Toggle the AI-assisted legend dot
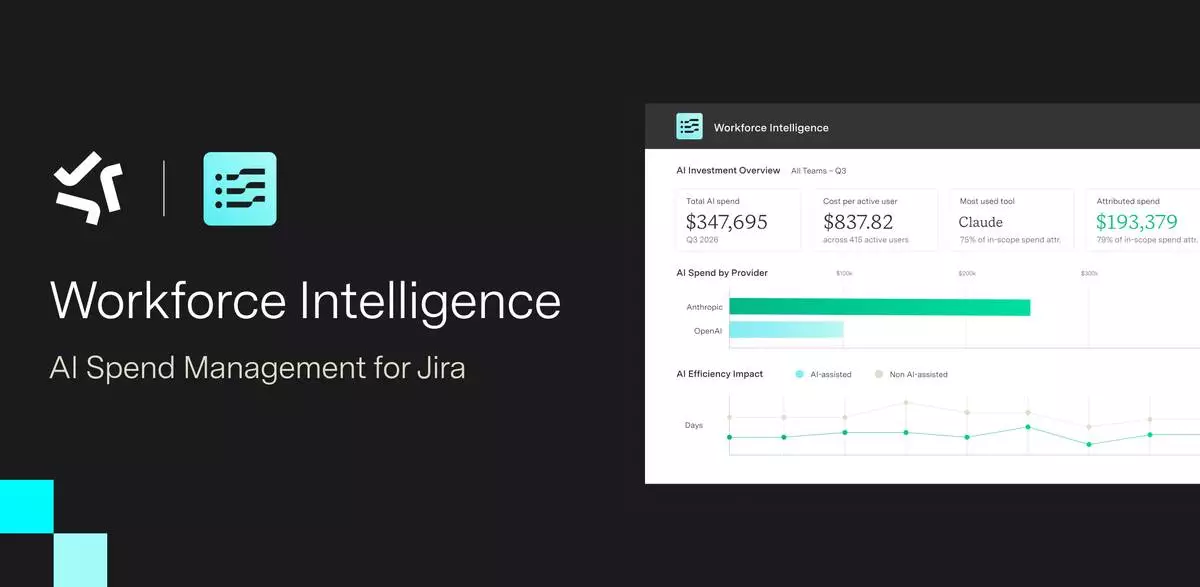Viewport: 1200px width, 587px height. [x=799, y=374]
